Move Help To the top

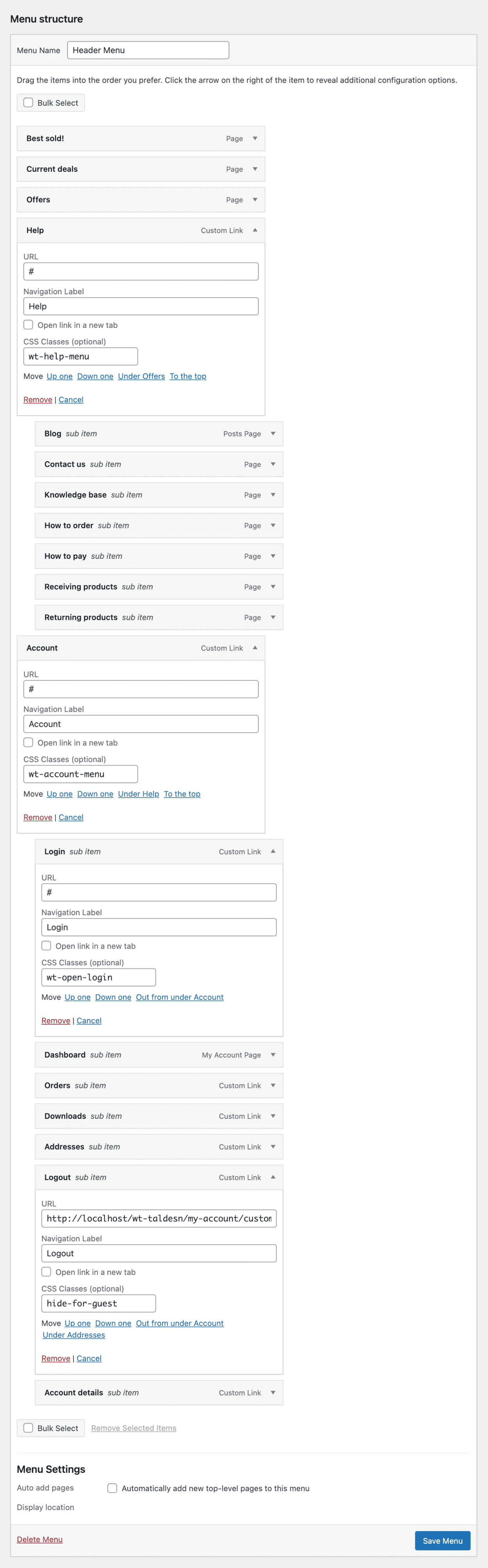(188, 376)
